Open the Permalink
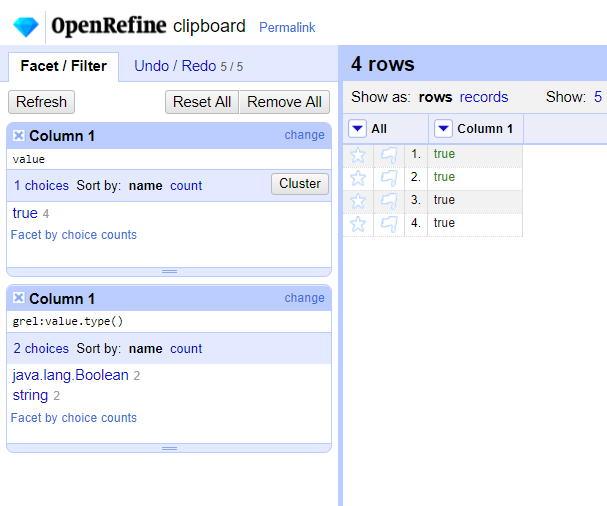The image size is (607, 506). 287,27
